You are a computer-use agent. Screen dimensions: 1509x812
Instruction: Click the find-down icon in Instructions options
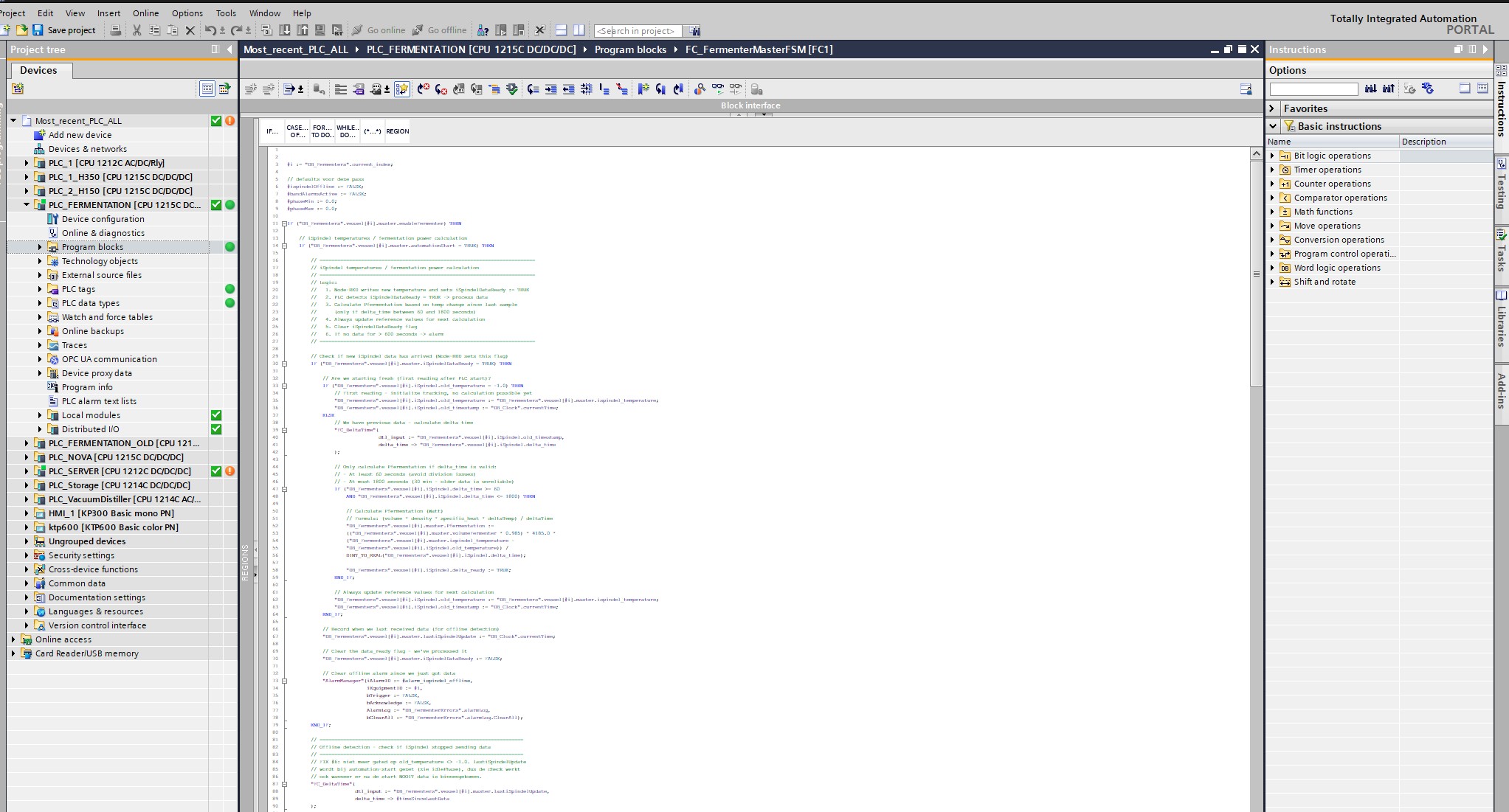pyautogui.click(x=1370, y=89)
